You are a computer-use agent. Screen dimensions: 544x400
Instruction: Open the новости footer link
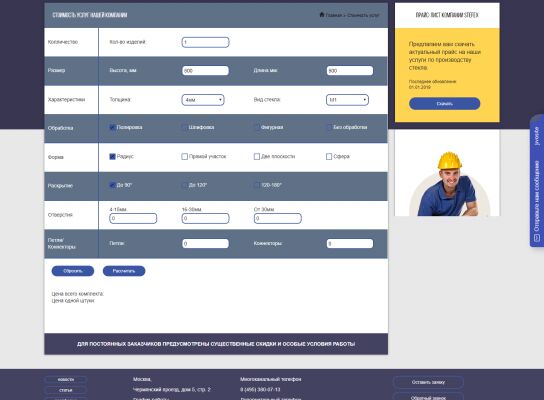[x=66, y=380]
